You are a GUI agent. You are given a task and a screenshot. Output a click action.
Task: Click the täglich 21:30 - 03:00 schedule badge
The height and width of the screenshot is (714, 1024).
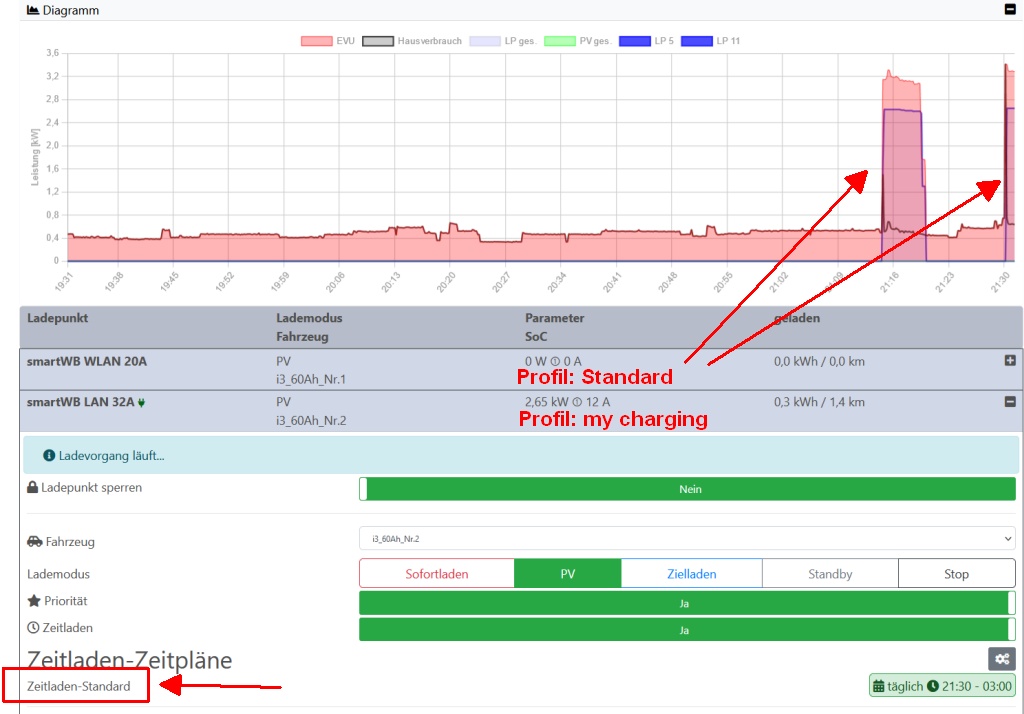(942, 686)
